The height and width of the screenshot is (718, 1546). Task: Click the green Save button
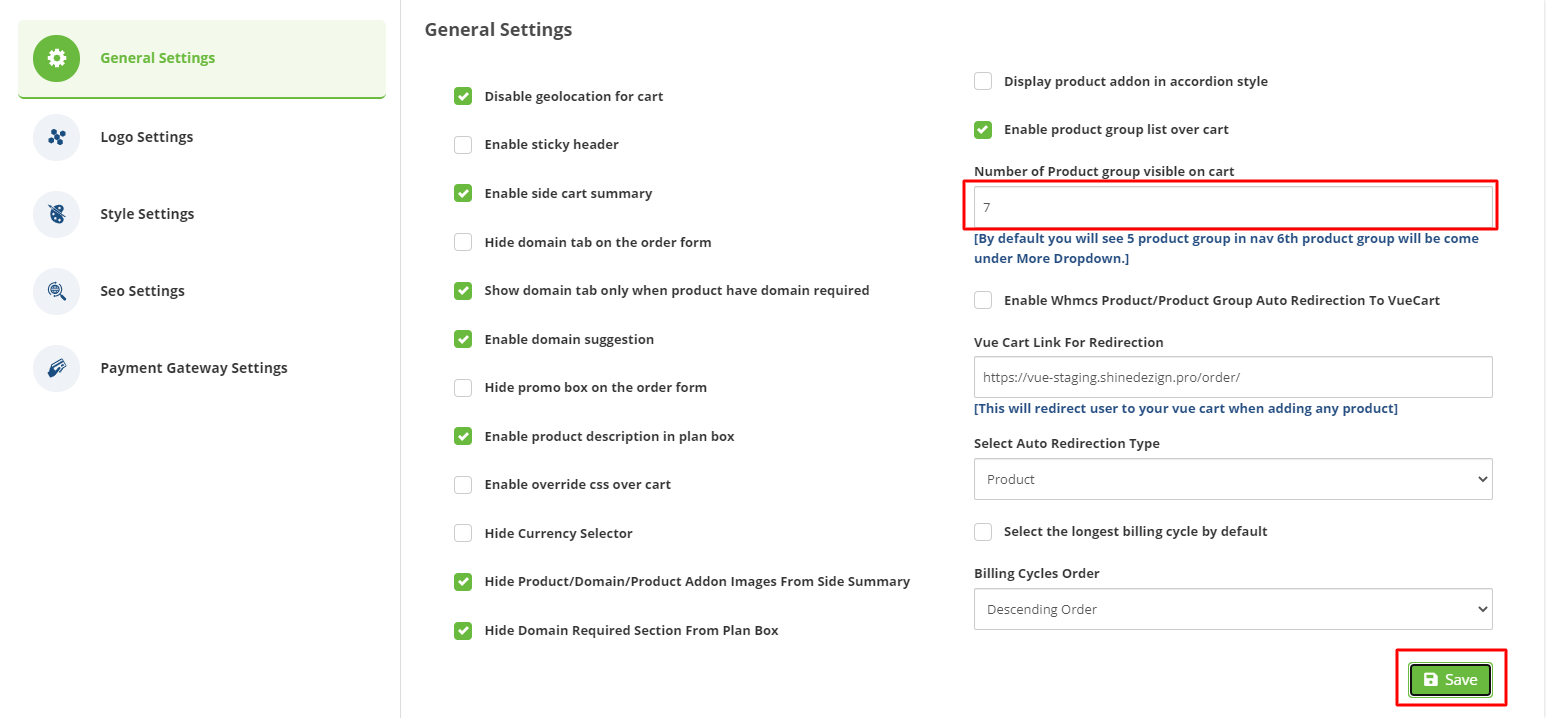(x=1450, y=680)
